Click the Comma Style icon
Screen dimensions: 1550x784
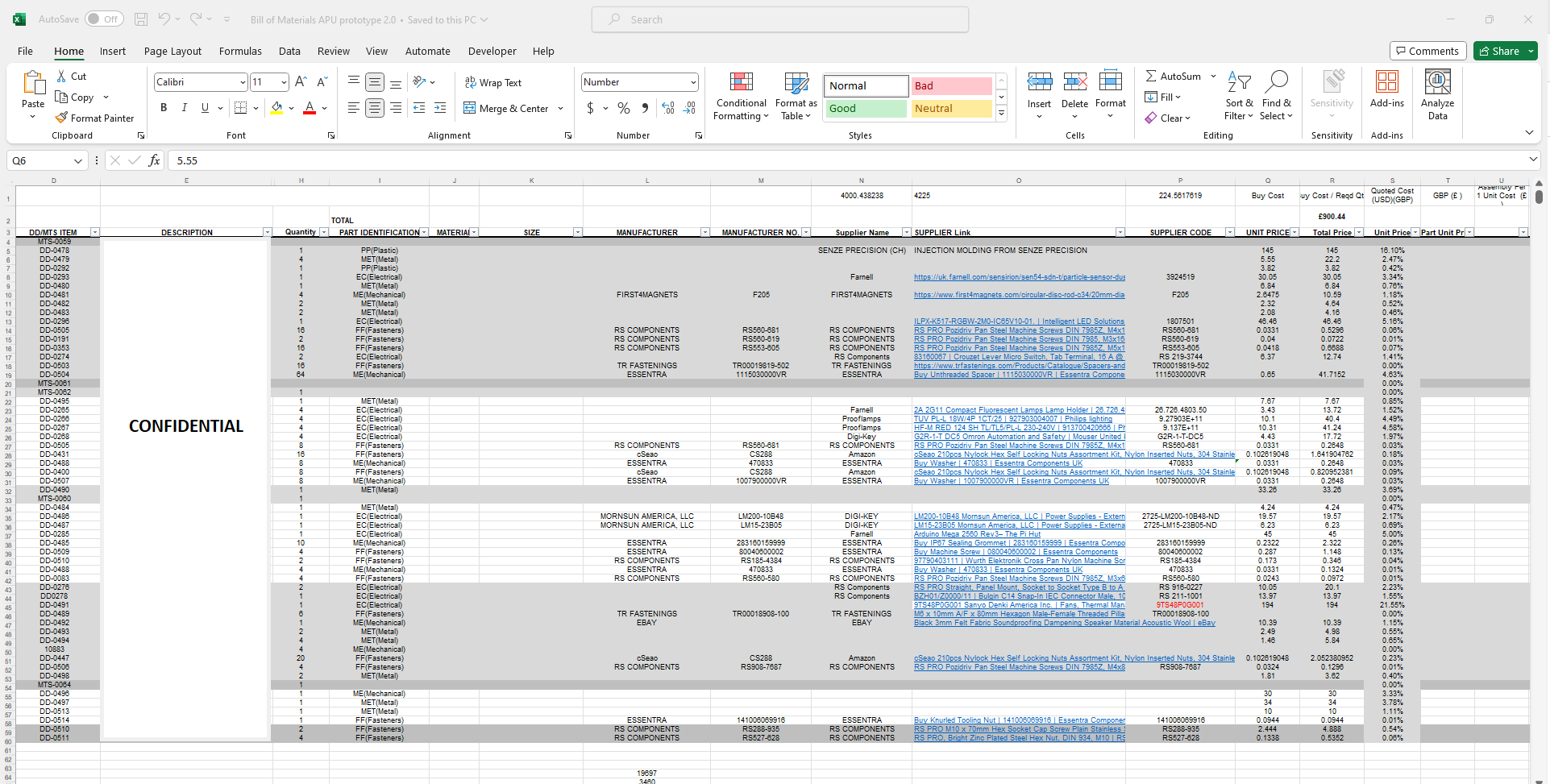(x=645, y=108)
